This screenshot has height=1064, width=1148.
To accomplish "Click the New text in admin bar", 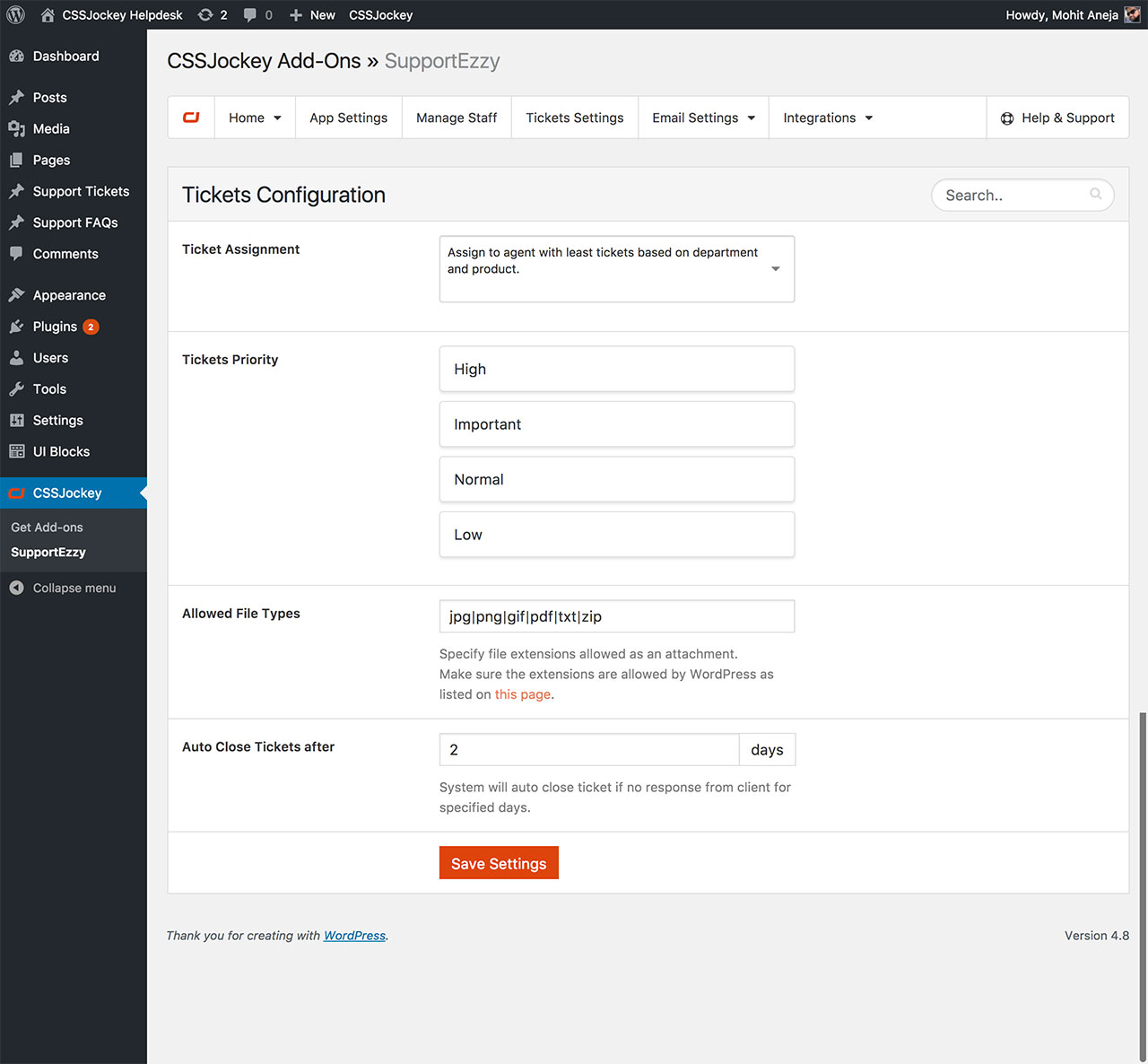I will click(x=323, y=15).
